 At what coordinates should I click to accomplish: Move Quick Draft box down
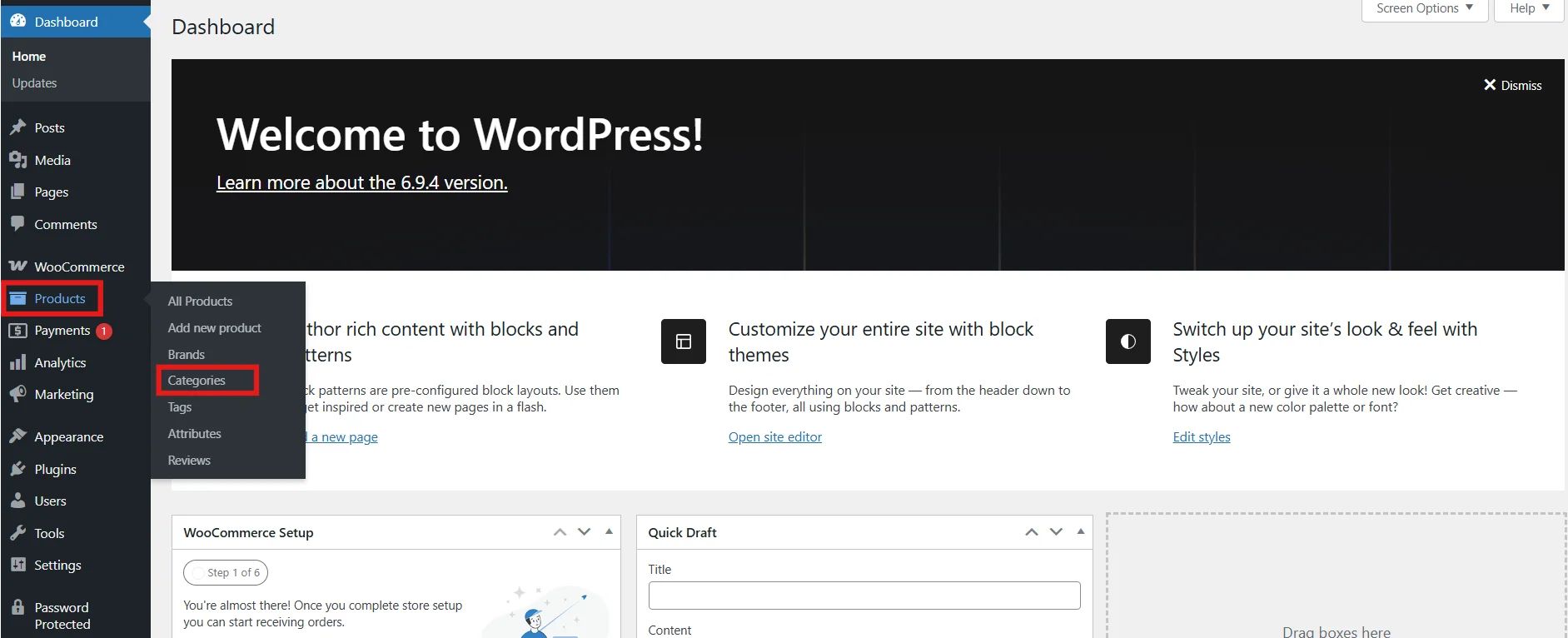pos(1056,532)
